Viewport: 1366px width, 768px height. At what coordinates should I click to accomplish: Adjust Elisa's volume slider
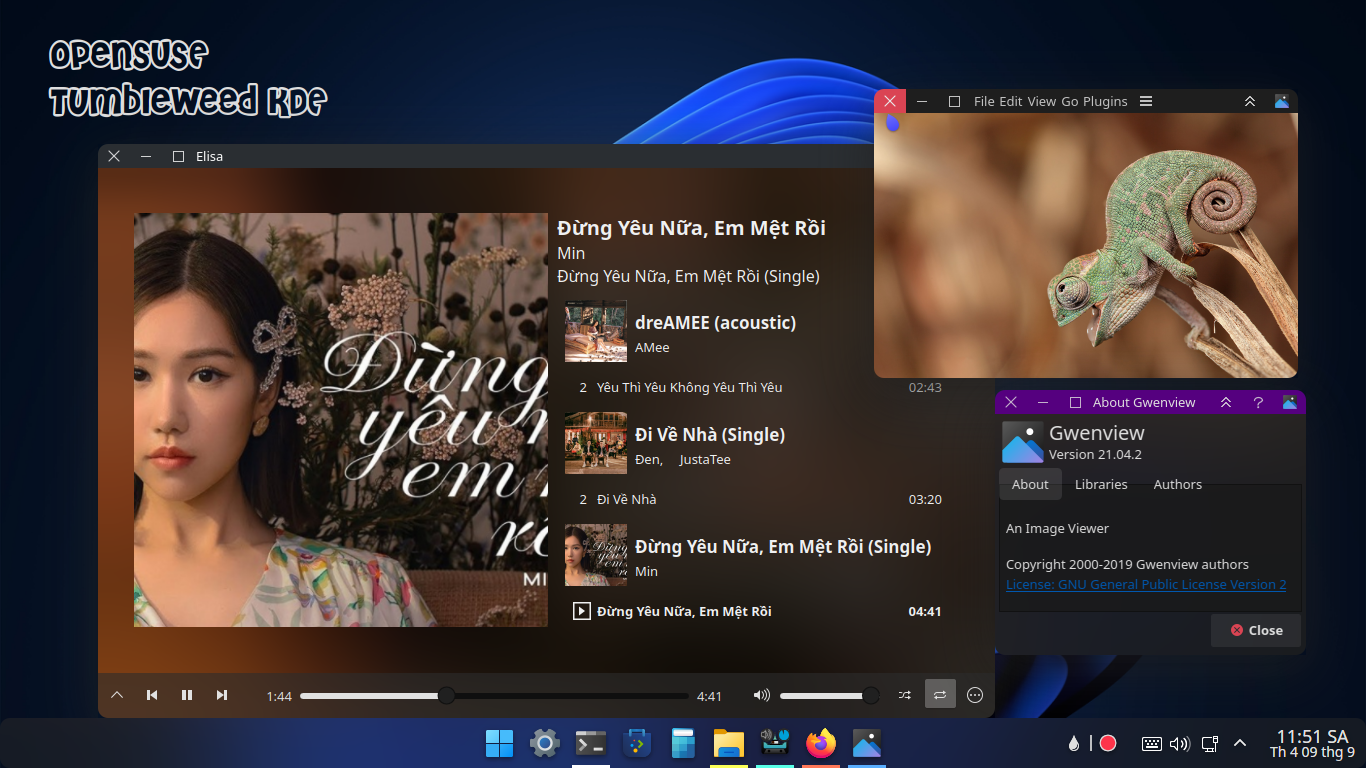coord(829,695)
